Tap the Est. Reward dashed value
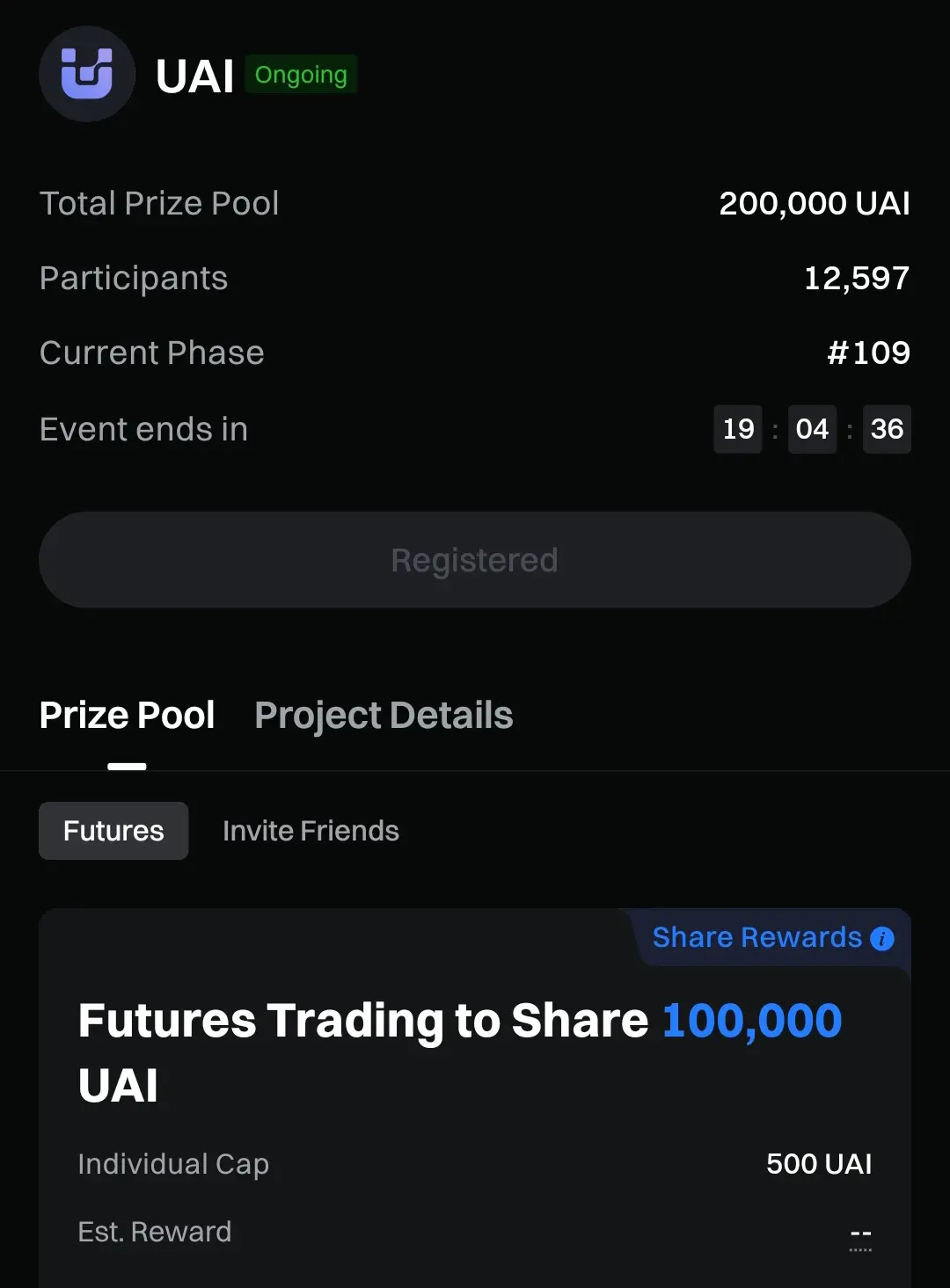950x1288 pixels. point(860,1233)
